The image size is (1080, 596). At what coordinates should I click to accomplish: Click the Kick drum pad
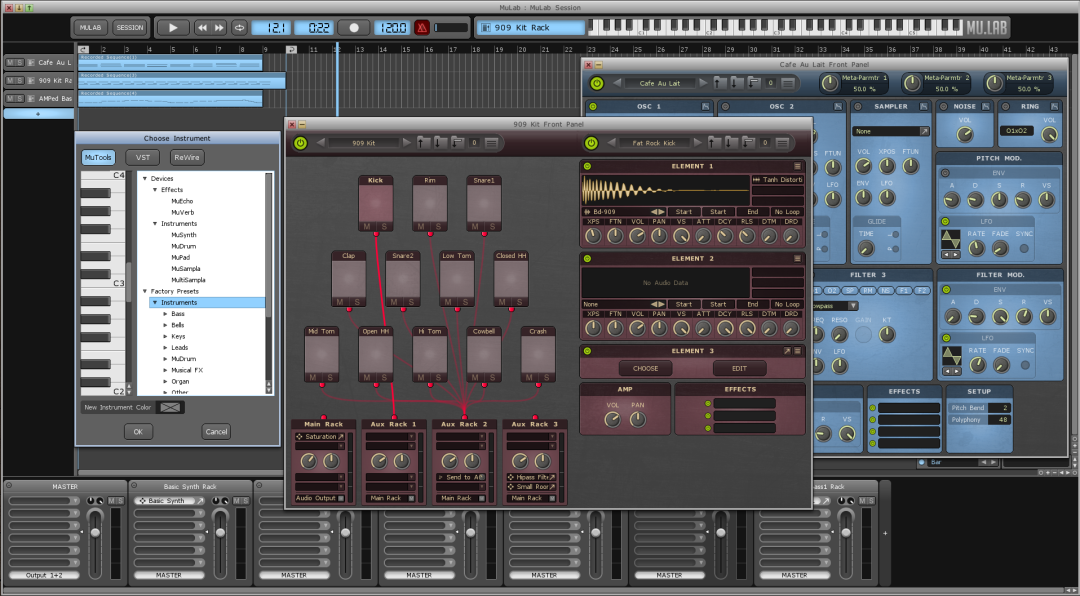pos(375,205)
